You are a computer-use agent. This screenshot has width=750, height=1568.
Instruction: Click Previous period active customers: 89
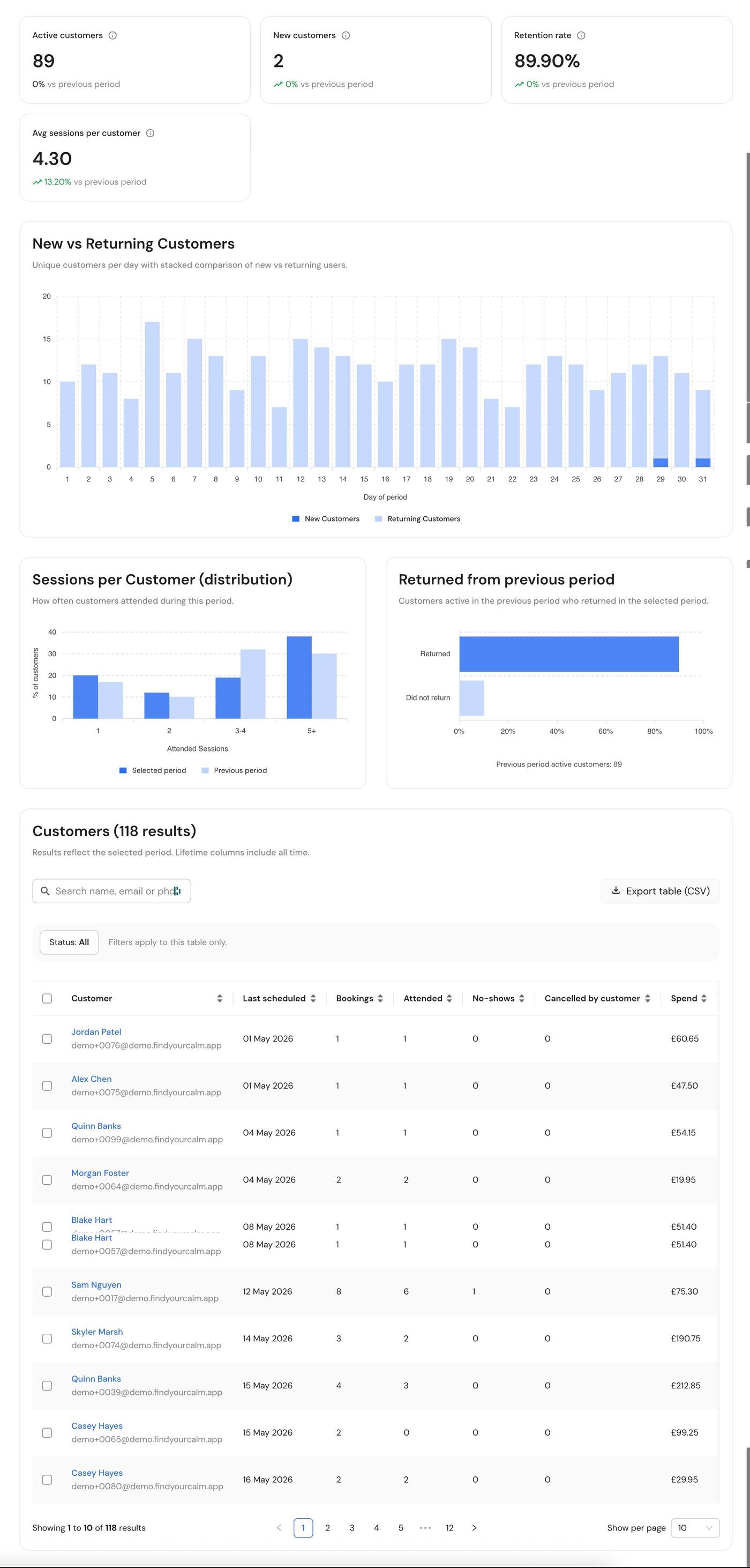pos(559,764)
